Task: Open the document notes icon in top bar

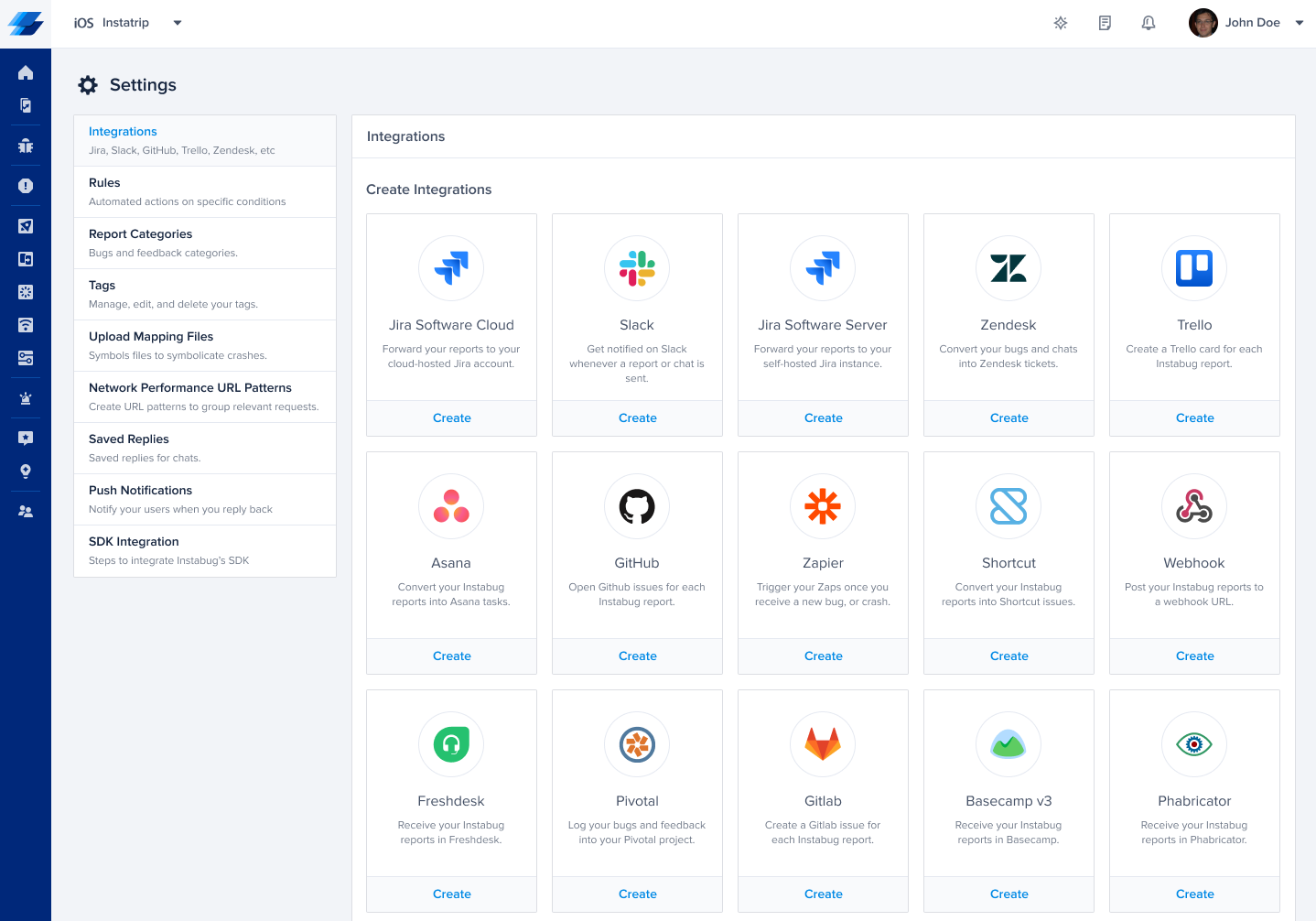Action: (x=1105, y=23)
